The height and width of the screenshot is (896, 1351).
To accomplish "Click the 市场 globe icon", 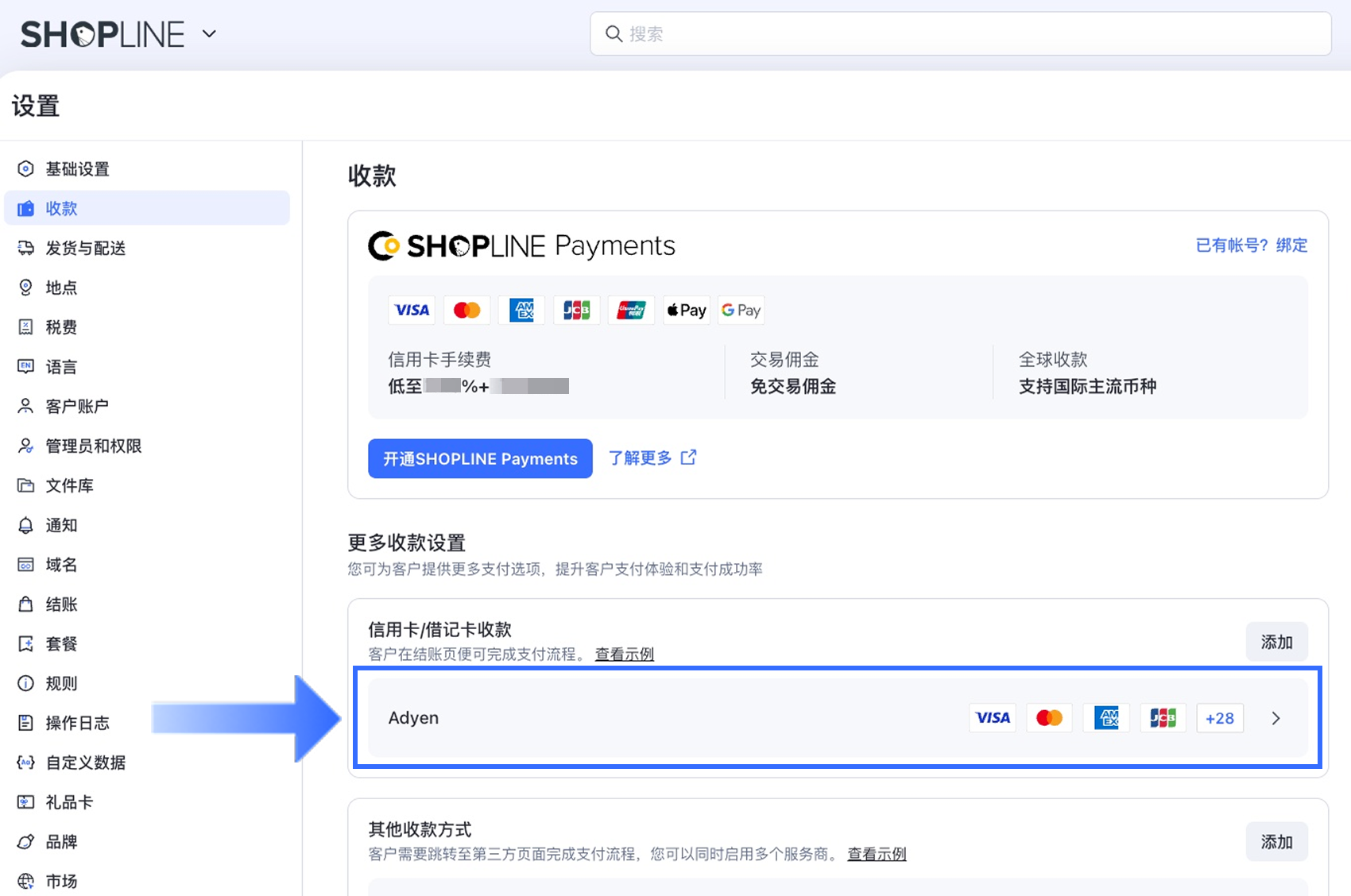I will tap(25, 881).
